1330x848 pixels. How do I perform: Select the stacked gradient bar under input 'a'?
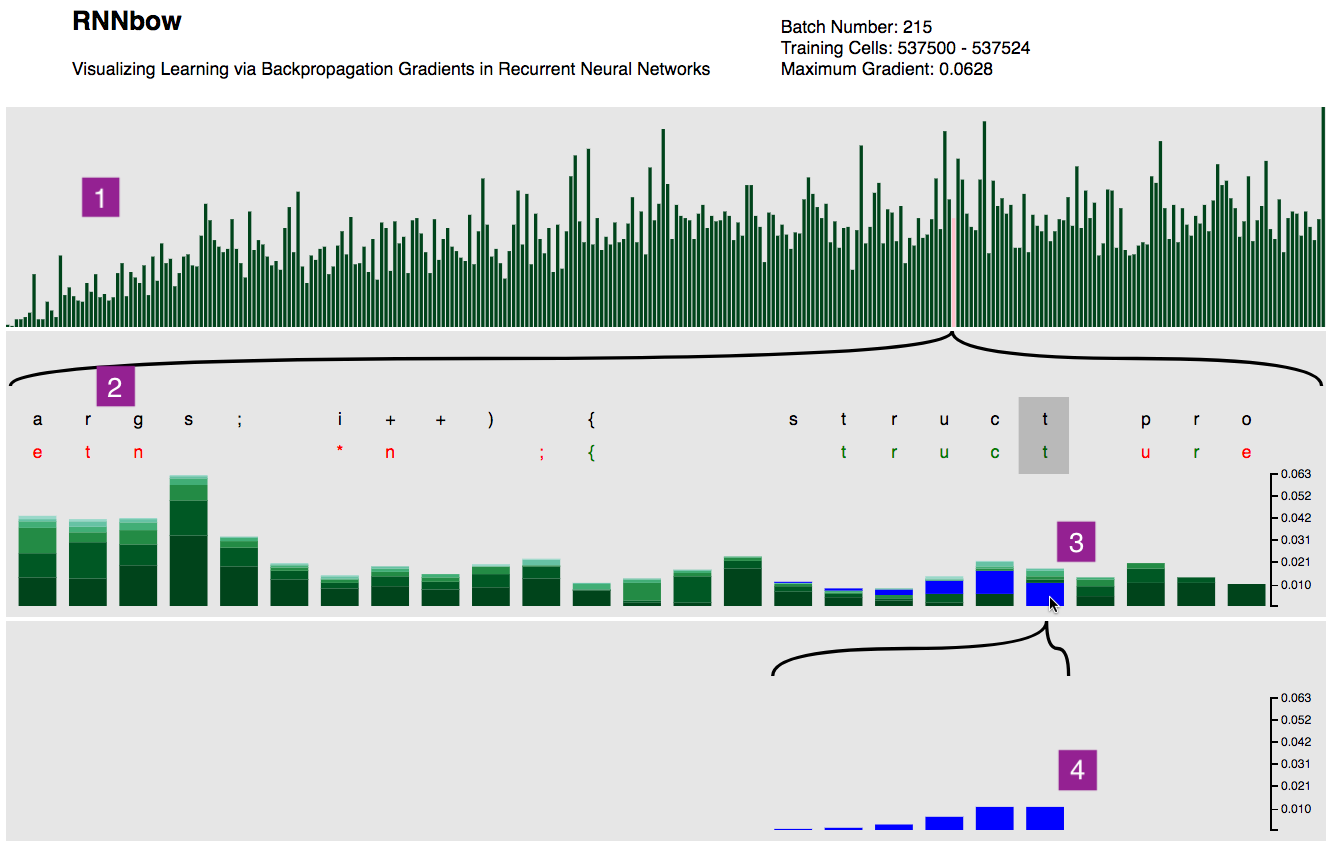click(x=38, y=560)
